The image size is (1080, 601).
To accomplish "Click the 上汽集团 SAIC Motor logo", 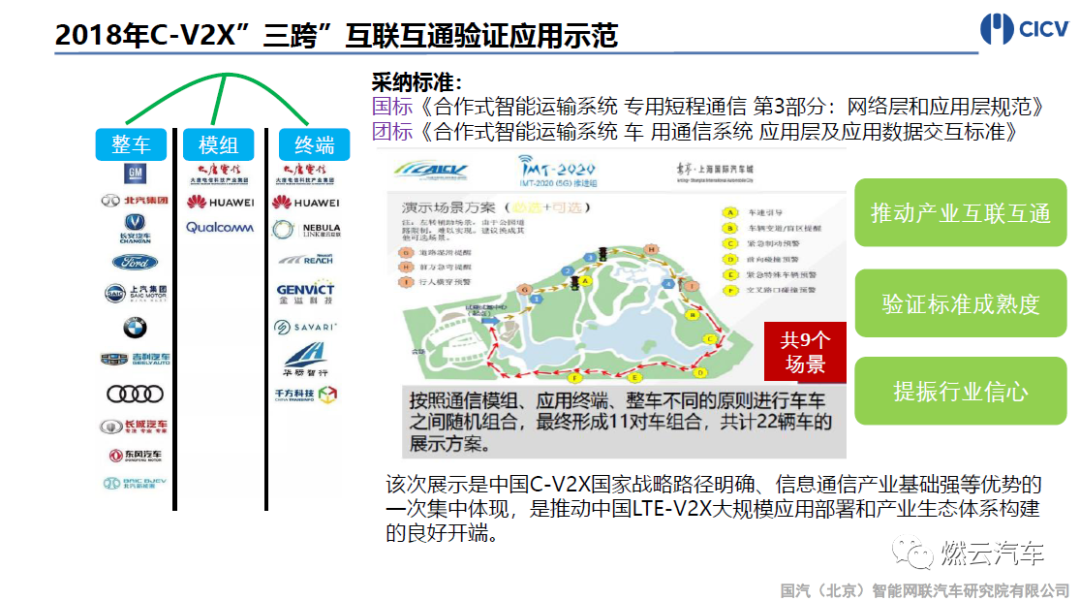I will tap(136, 293).
